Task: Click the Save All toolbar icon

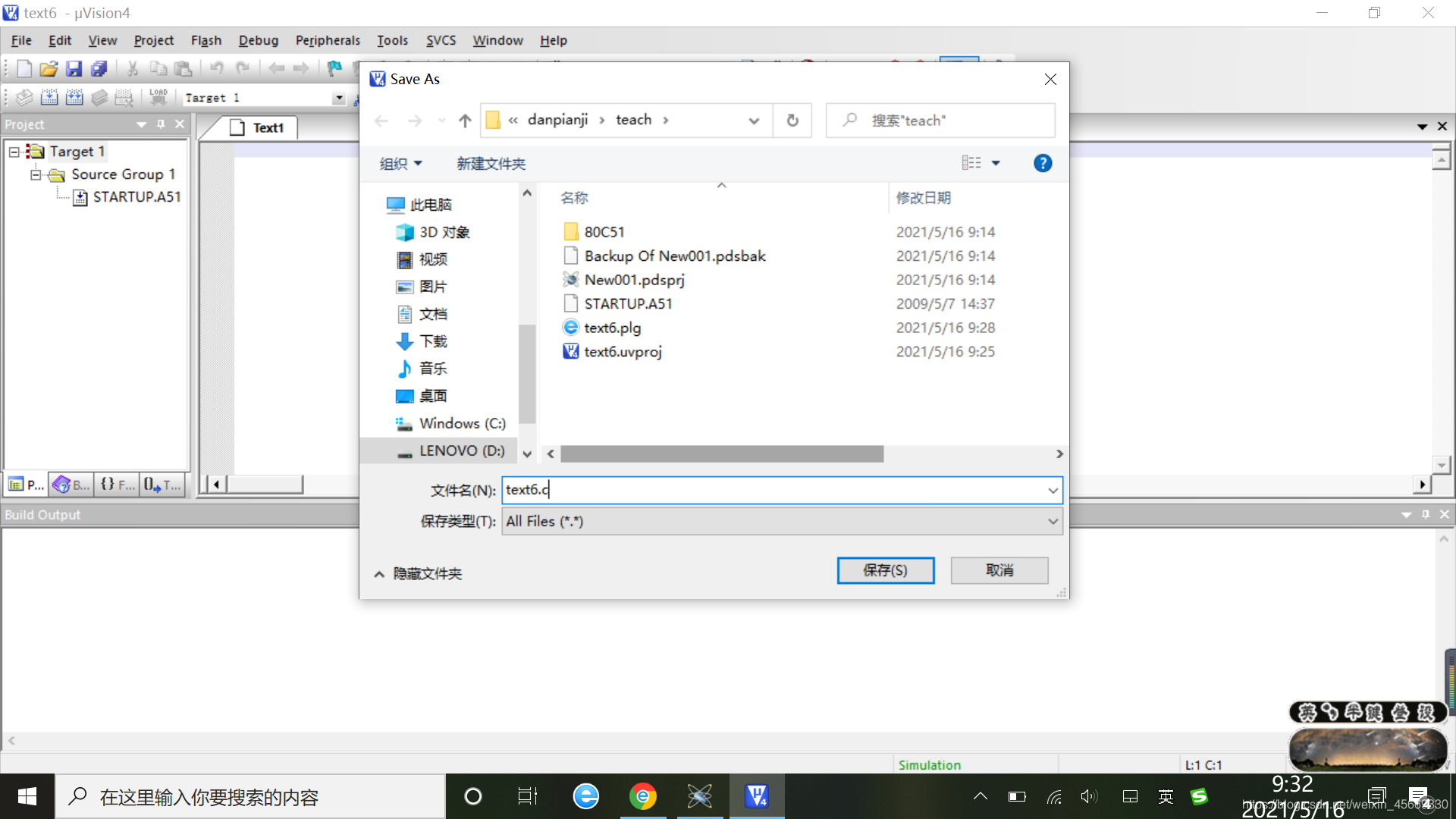Action: click(x=99, y=69)
